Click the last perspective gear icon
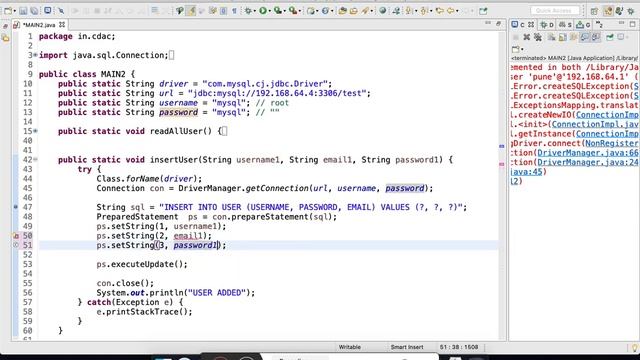This screenshot has height=360, width=640. coord(631,11)
